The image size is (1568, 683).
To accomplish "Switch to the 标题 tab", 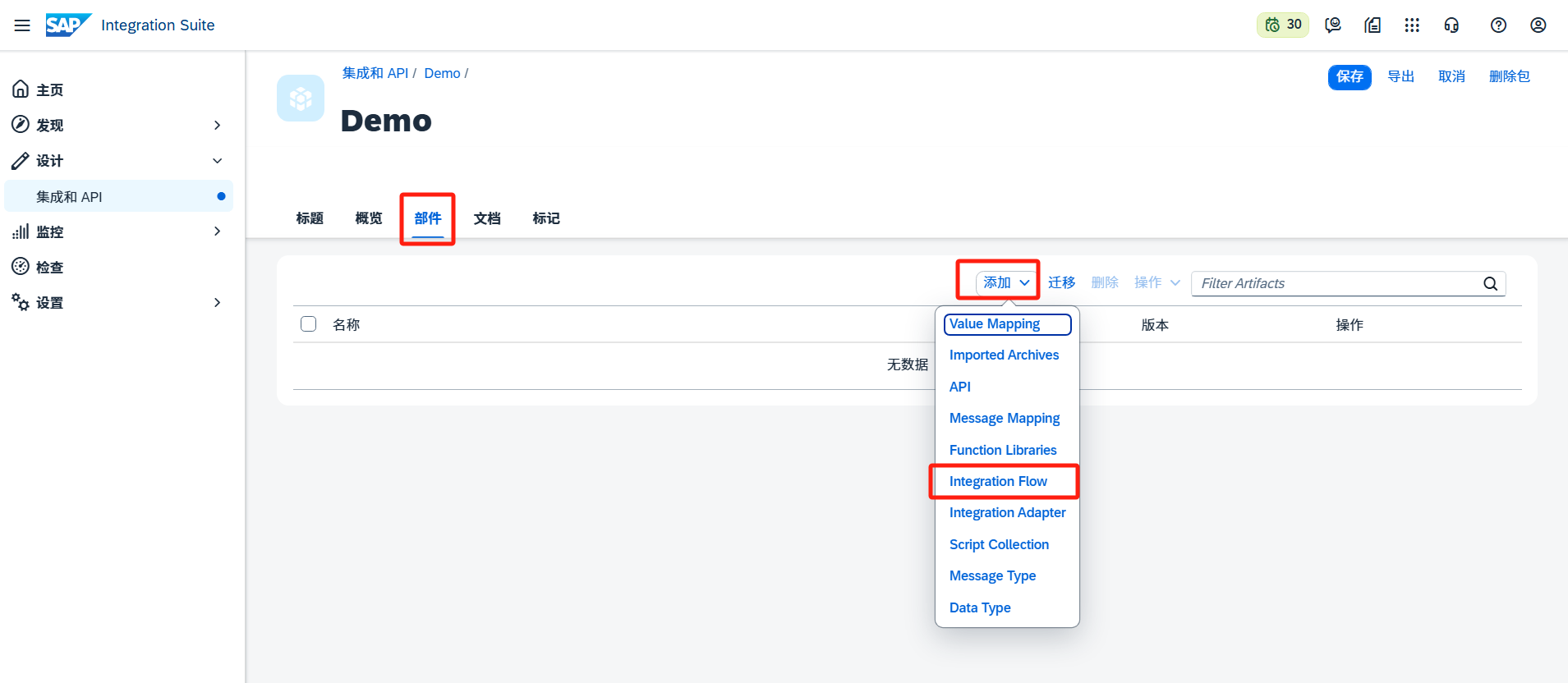I will pyautogui.click(x=310, y=218).
